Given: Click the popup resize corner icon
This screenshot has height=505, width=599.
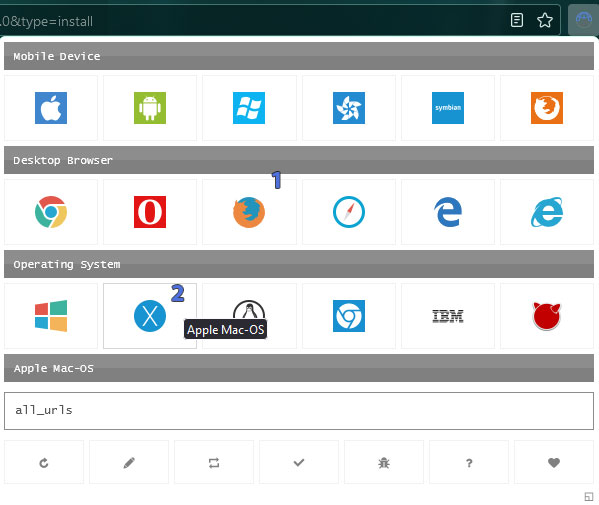Looking at the screenshot, I should 589,497.
